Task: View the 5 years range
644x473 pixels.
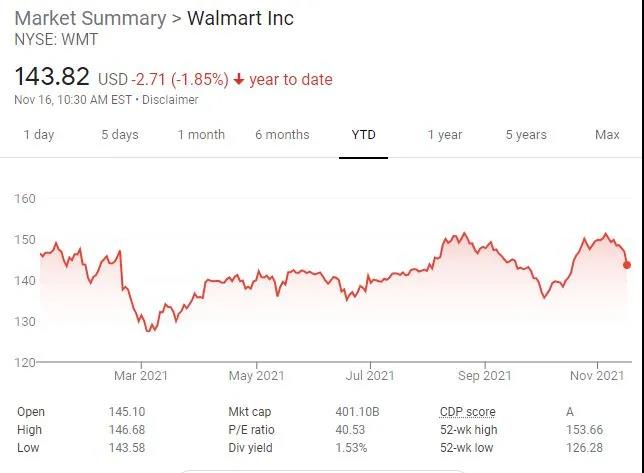Action: (526, 135)
